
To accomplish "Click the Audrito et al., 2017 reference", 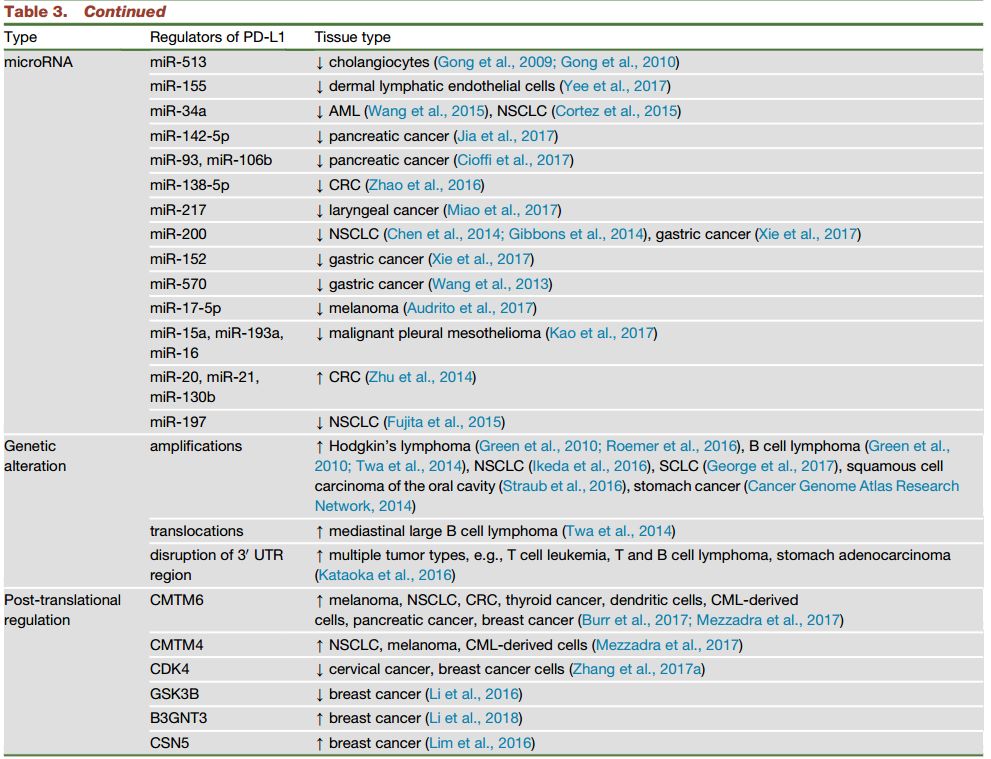I will [x=470, y=308].
